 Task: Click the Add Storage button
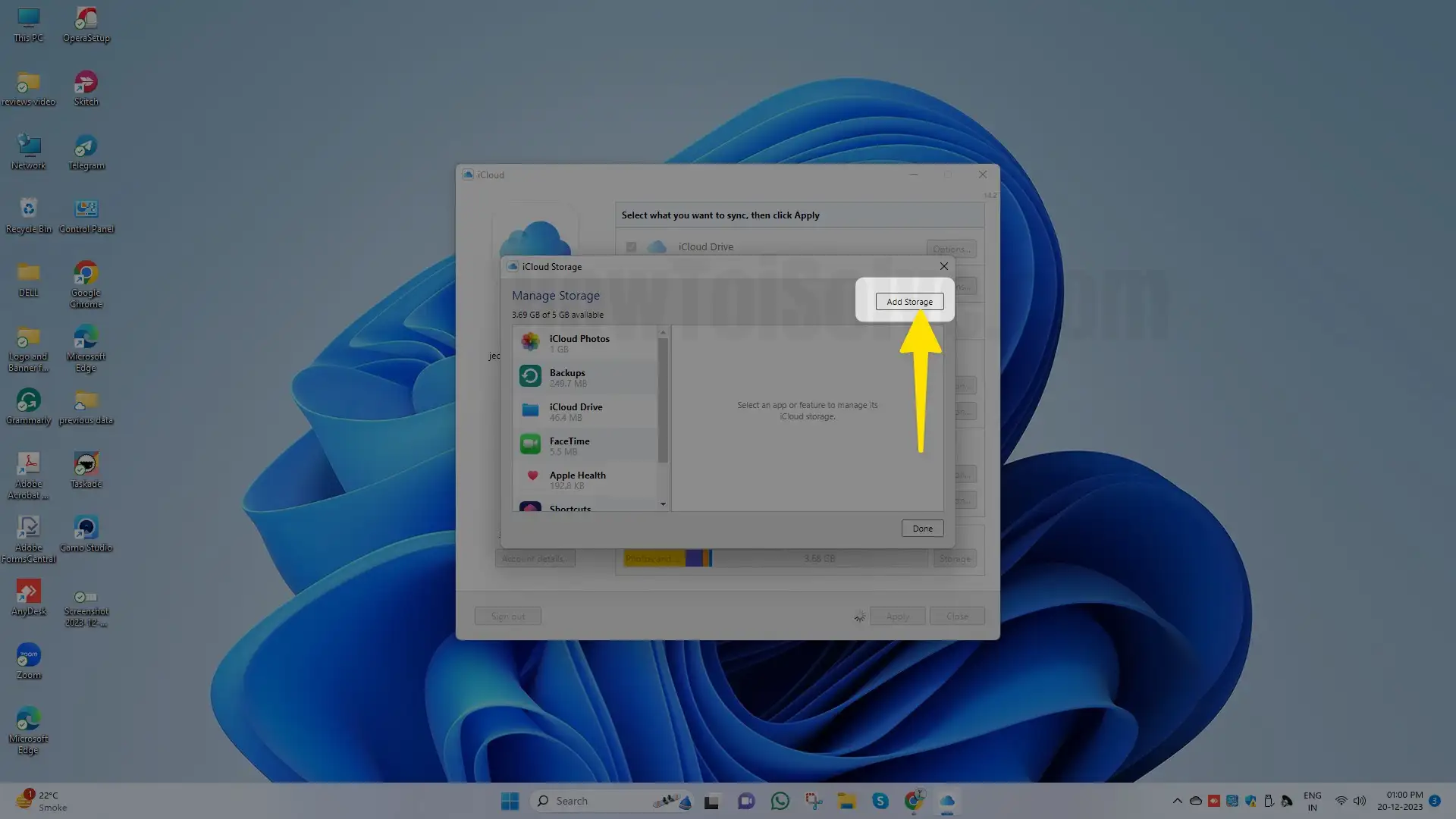point(908,301)
